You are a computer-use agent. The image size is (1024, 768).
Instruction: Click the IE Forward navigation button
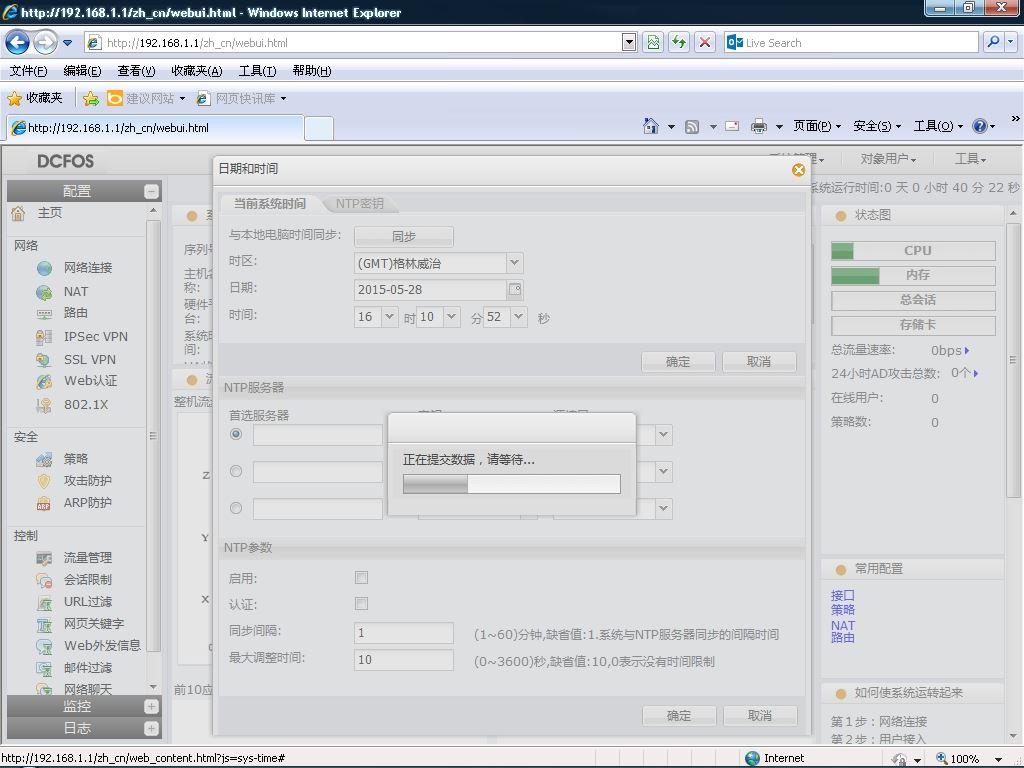pyautogui.click(x=45, y=43)
